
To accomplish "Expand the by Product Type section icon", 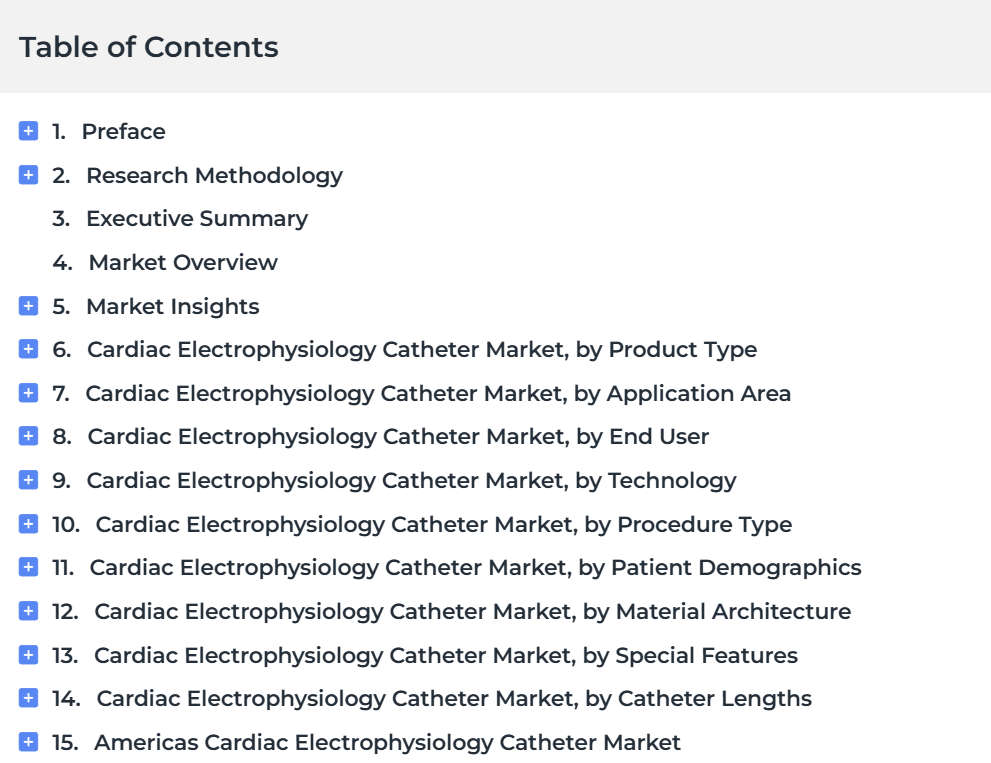I will click(x=28, y=348).
